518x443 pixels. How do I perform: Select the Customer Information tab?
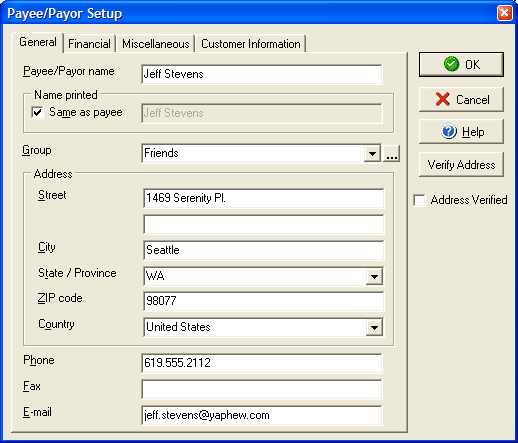(251, 44)
